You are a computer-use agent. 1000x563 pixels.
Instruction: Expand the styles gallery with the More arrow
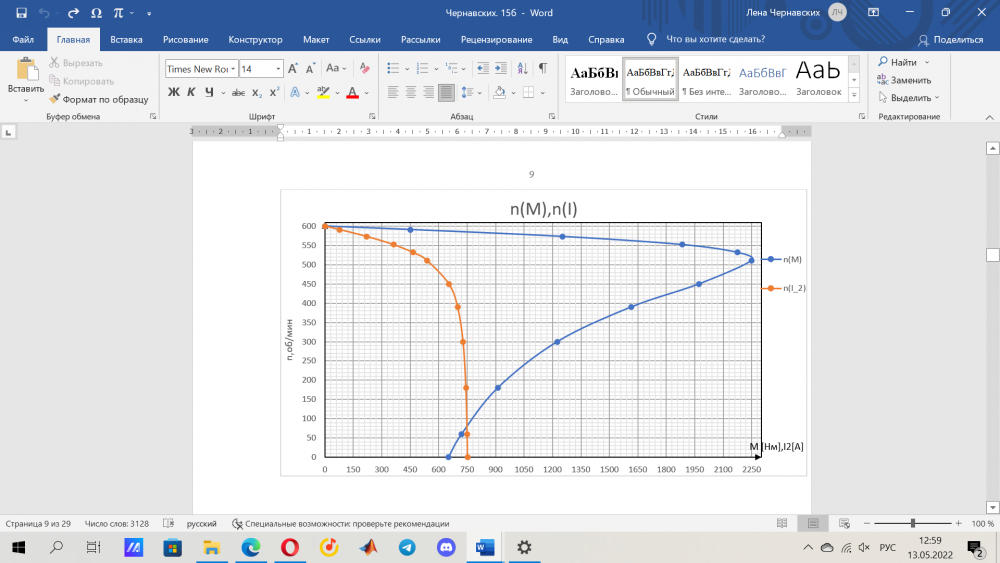click(x=854, y=94)
